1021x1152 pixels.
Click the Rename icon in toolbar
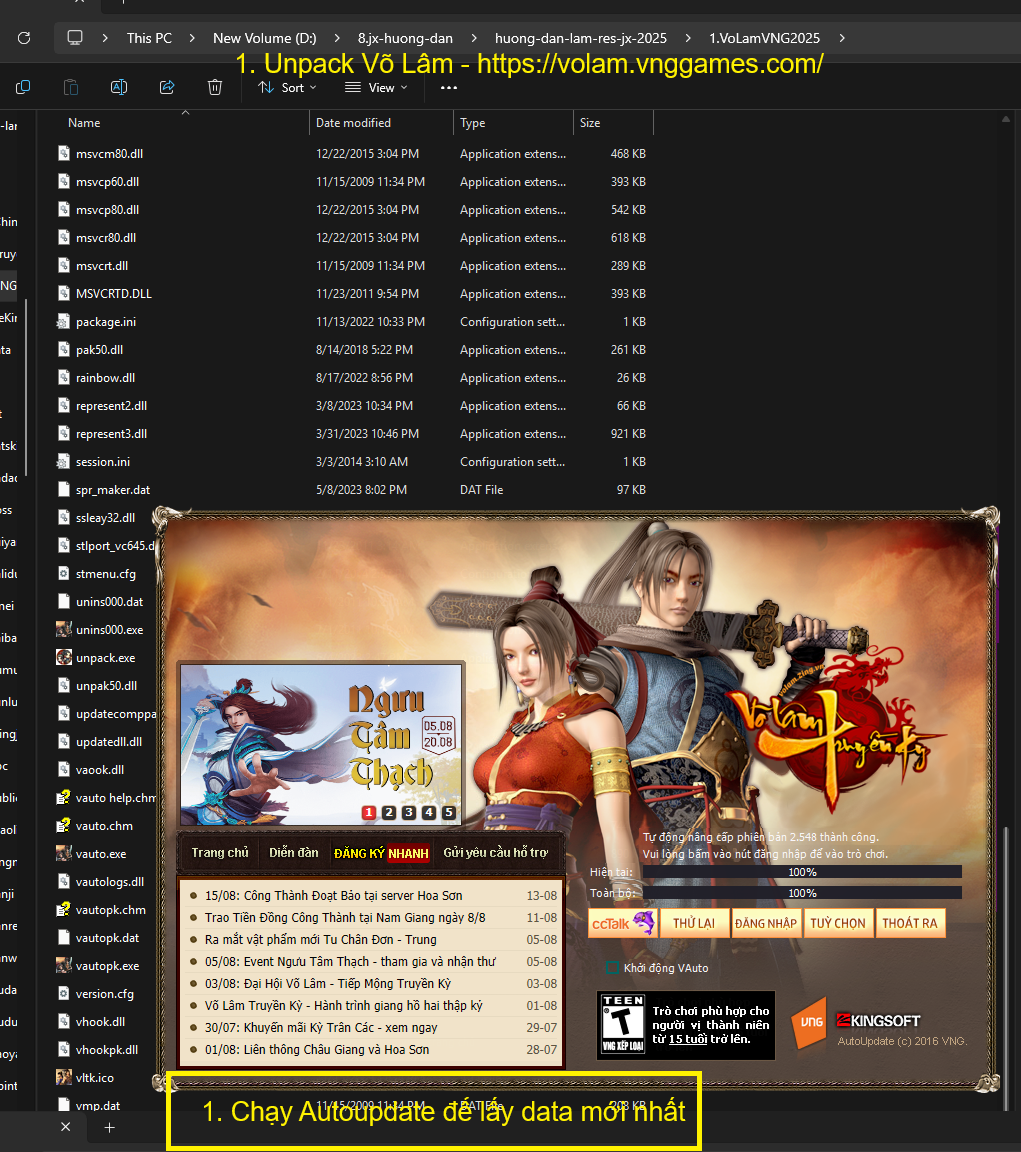point(118,88)
